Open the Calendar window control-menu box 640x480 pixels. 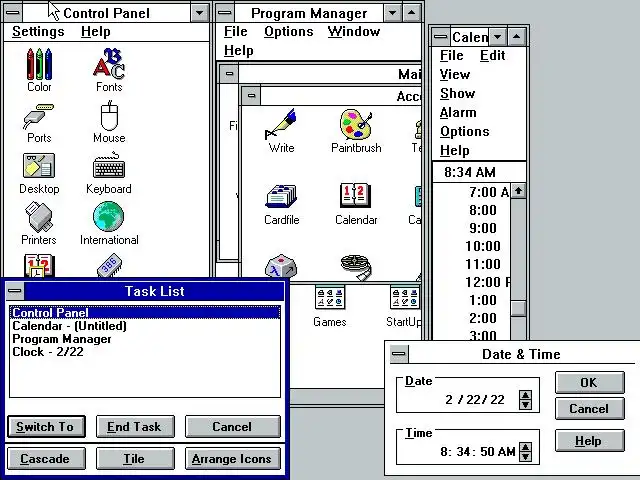point(441,37)
